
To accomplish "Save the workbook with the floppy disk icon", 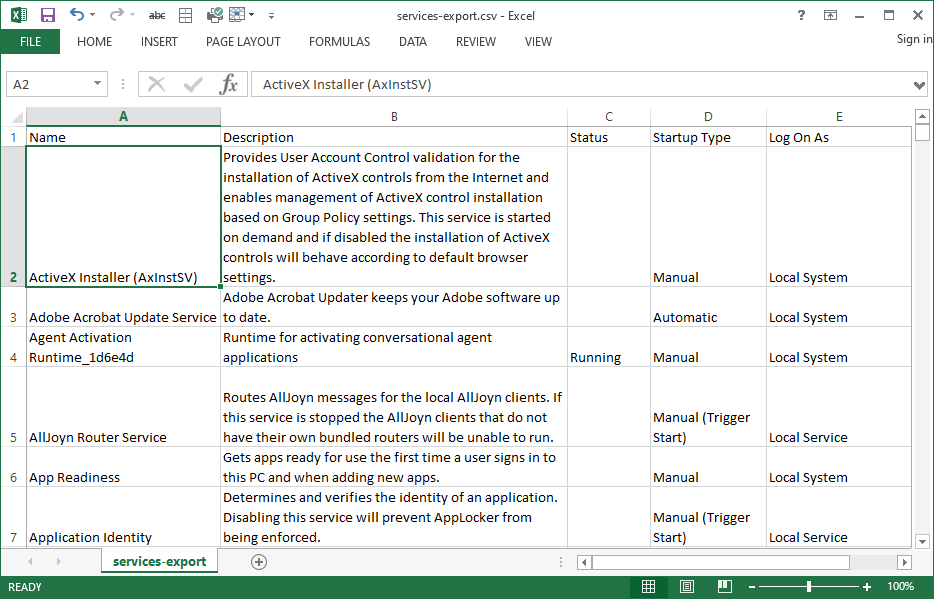I will (x=48, y=15).
